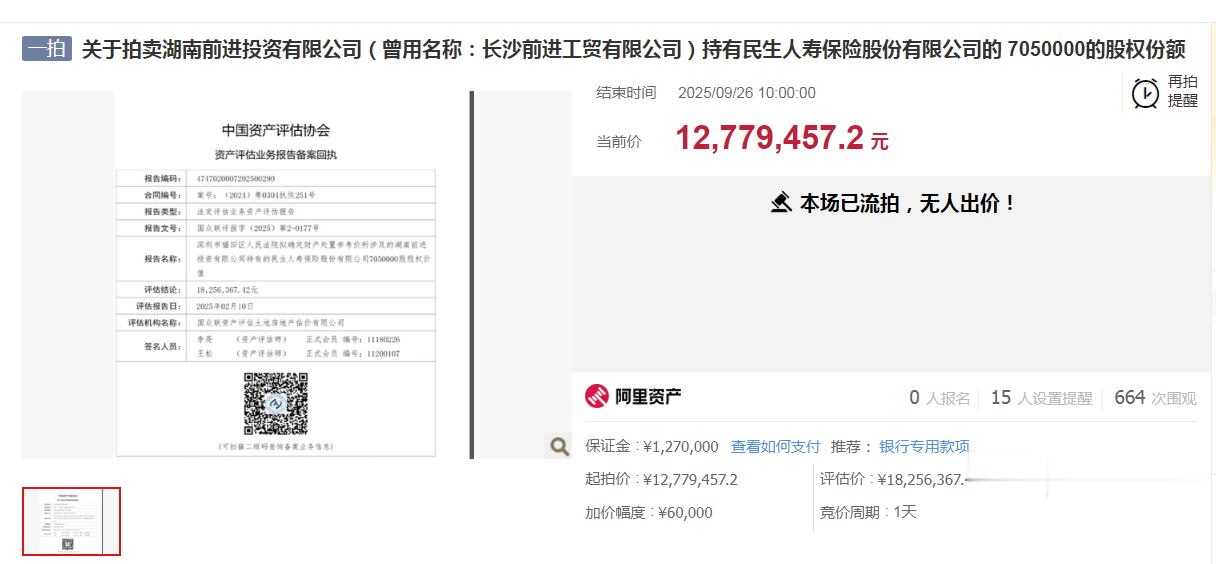Open the 查看如何支付 link

pos(775,447)
